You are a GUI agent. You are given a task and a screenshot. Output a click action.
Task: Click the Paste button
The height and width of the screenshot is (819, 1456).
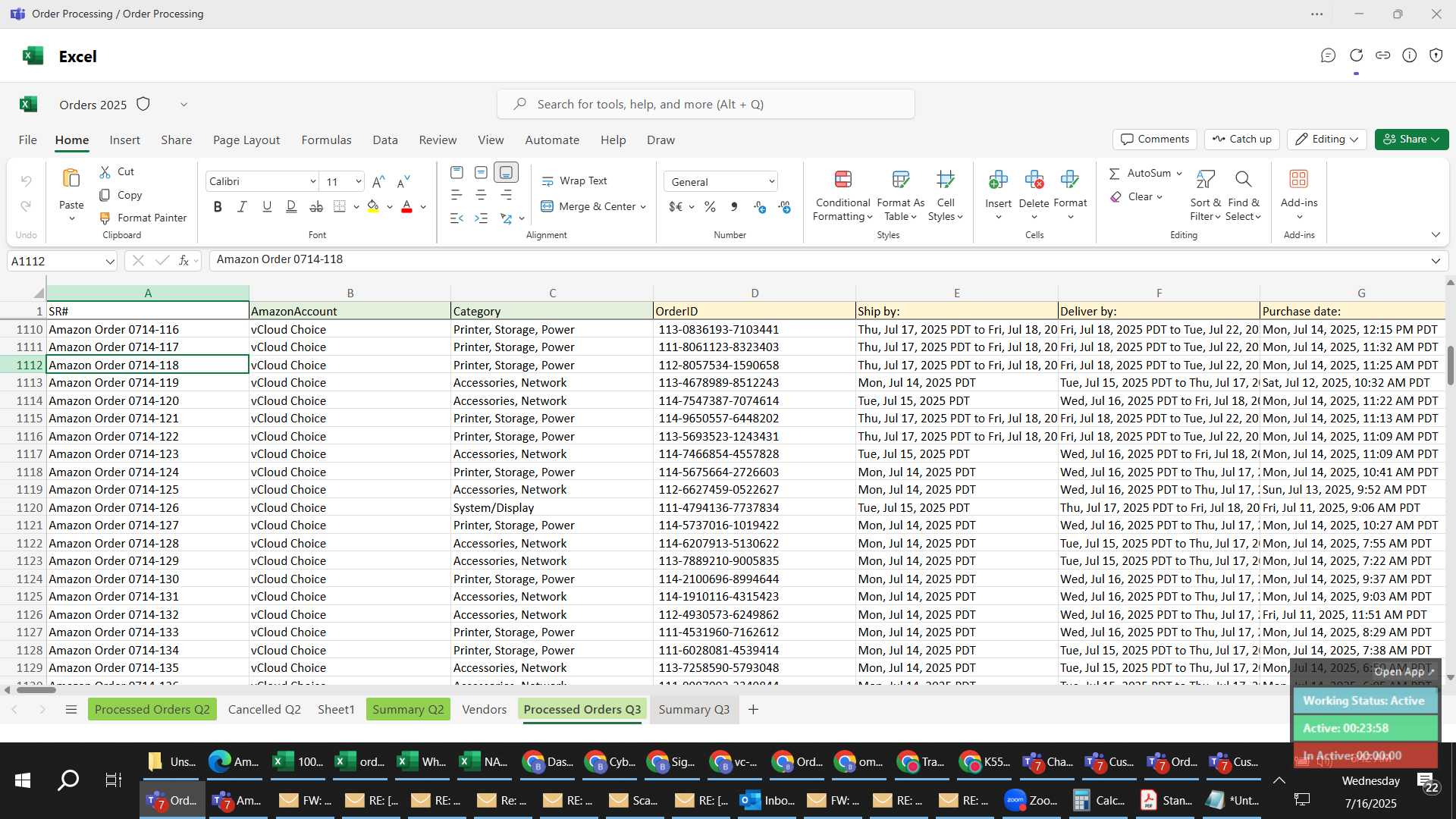click(71, 194)
